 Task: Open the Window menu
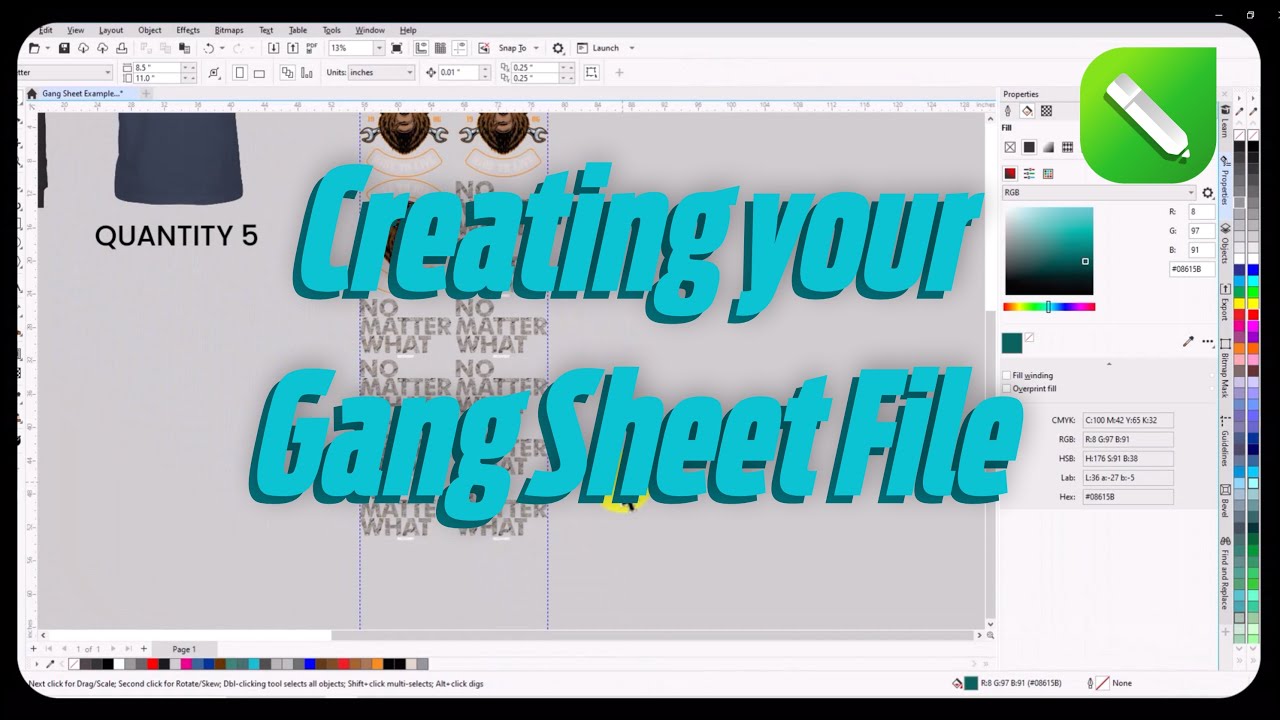[x=370, y=30]
